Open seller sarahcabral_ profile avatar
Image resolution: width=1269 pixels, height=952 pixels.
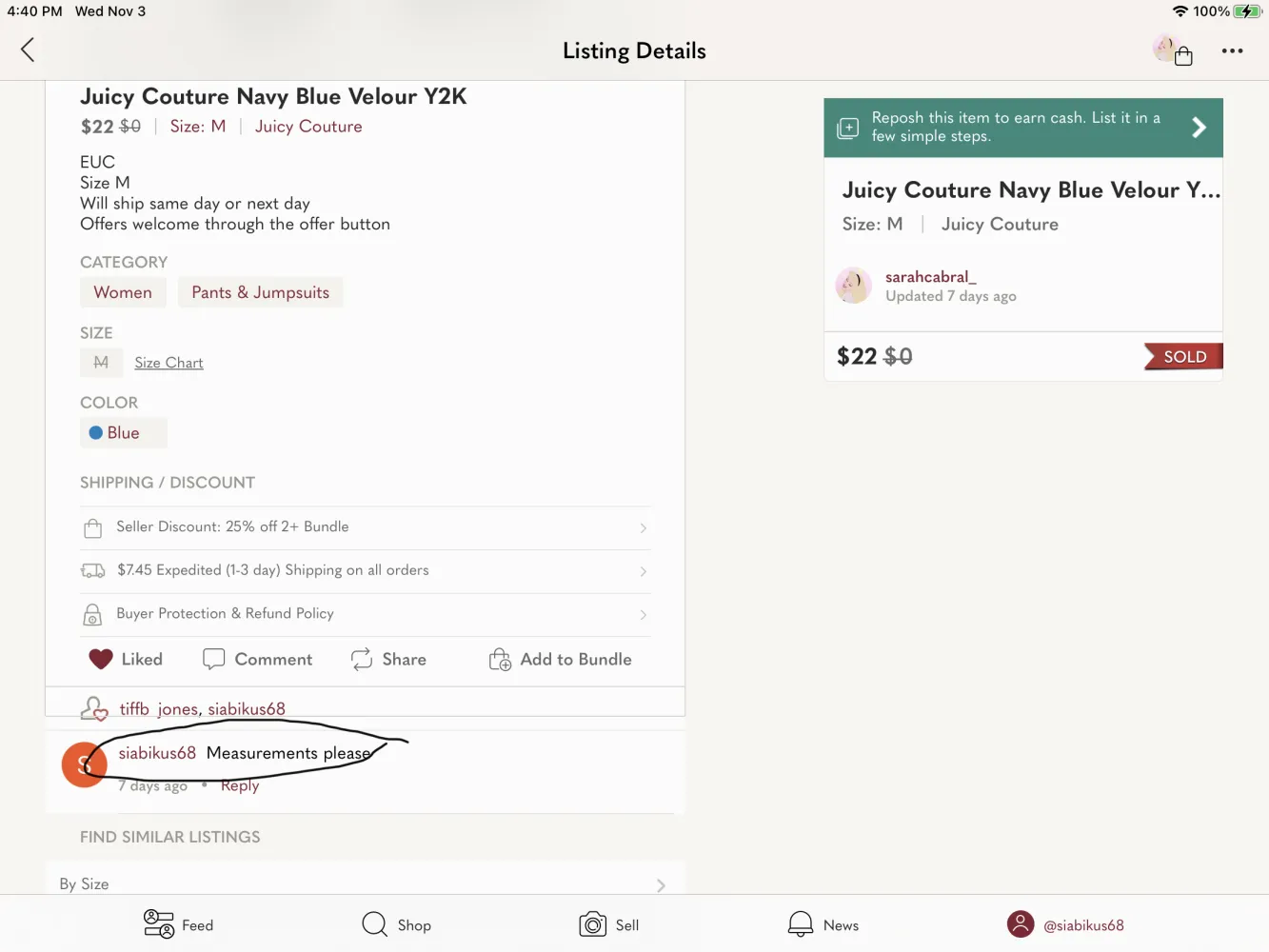(x=853, y=286)
